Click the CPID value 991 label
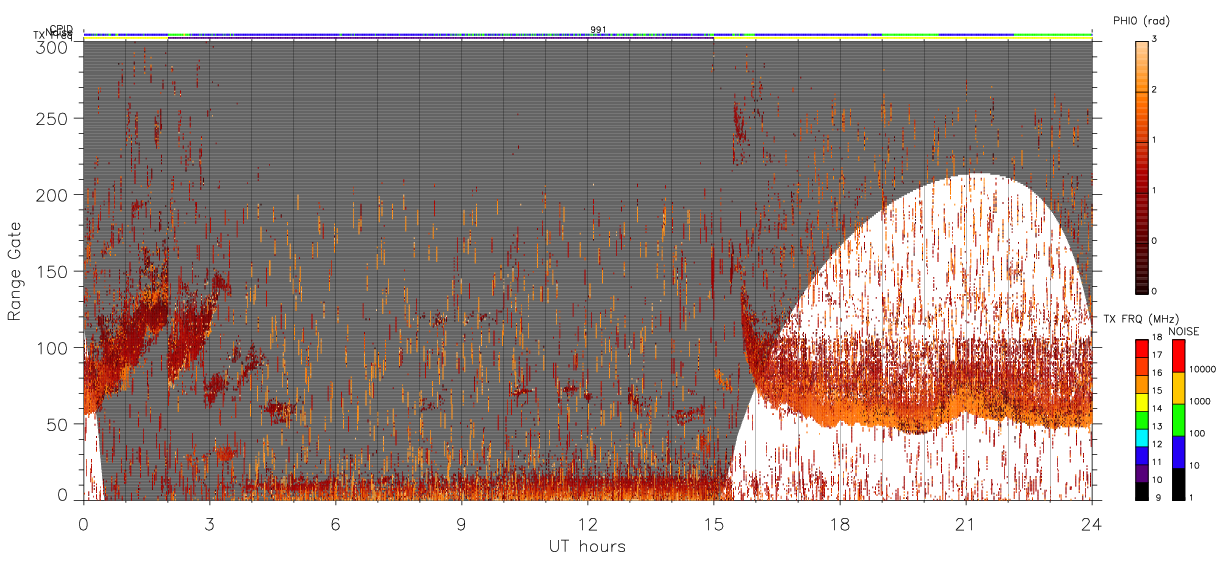 pyautogui.click(x=597, y=30)
